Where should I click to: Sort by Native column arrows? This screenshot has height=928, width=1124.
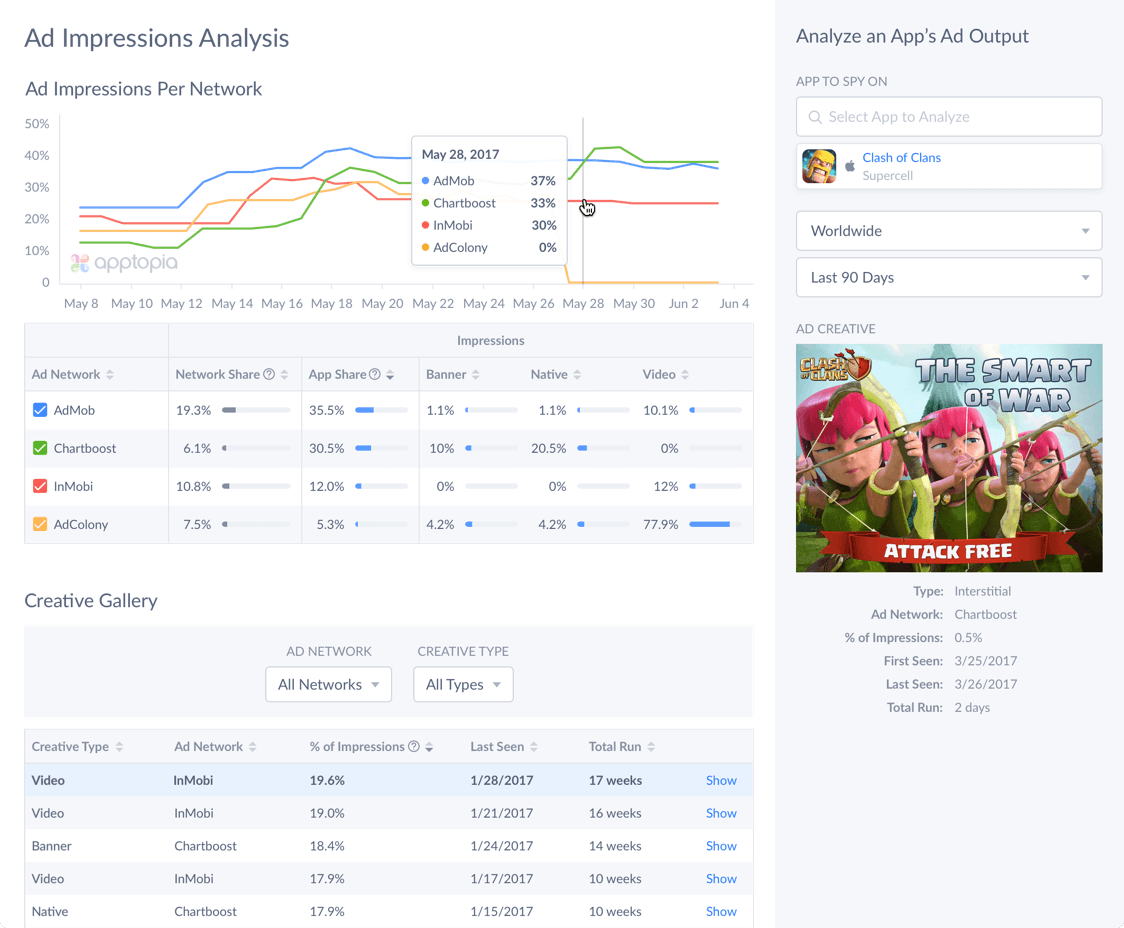point(577,374)
